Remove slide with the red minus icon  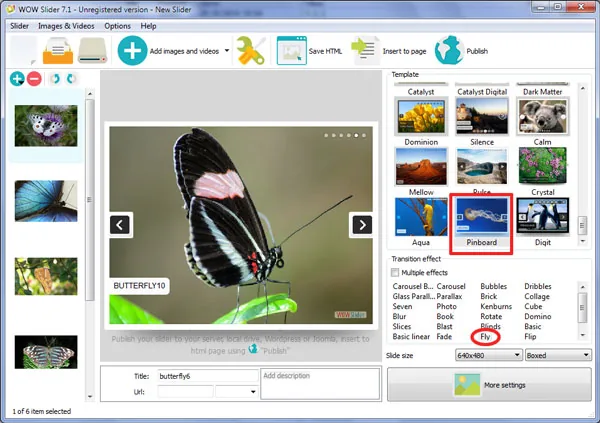click(34, 79)
